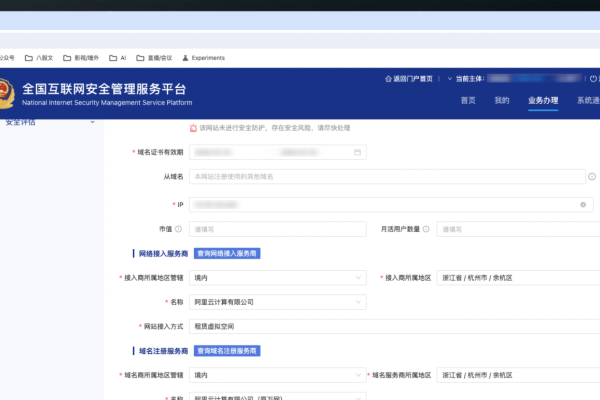
Task: Select the 业务办理 tab
Action: pos(543,100)
